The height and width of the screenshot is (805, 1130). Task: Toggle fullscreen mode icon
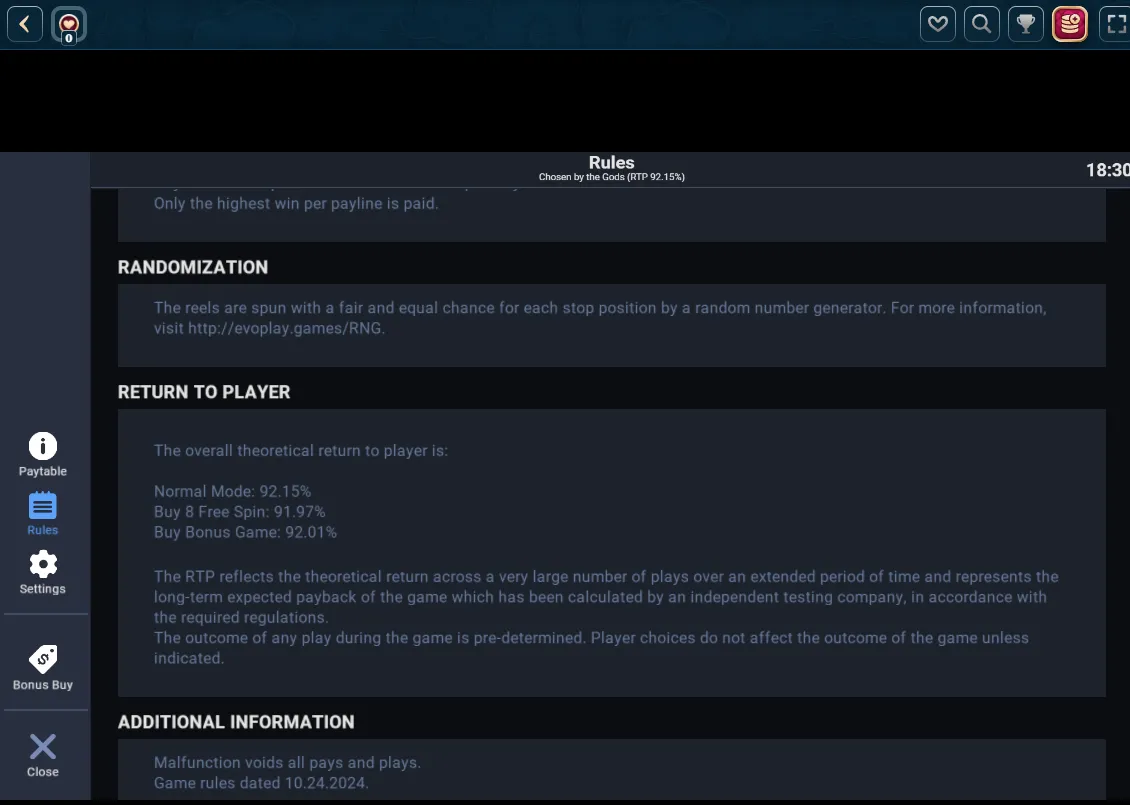[1115, 25]
